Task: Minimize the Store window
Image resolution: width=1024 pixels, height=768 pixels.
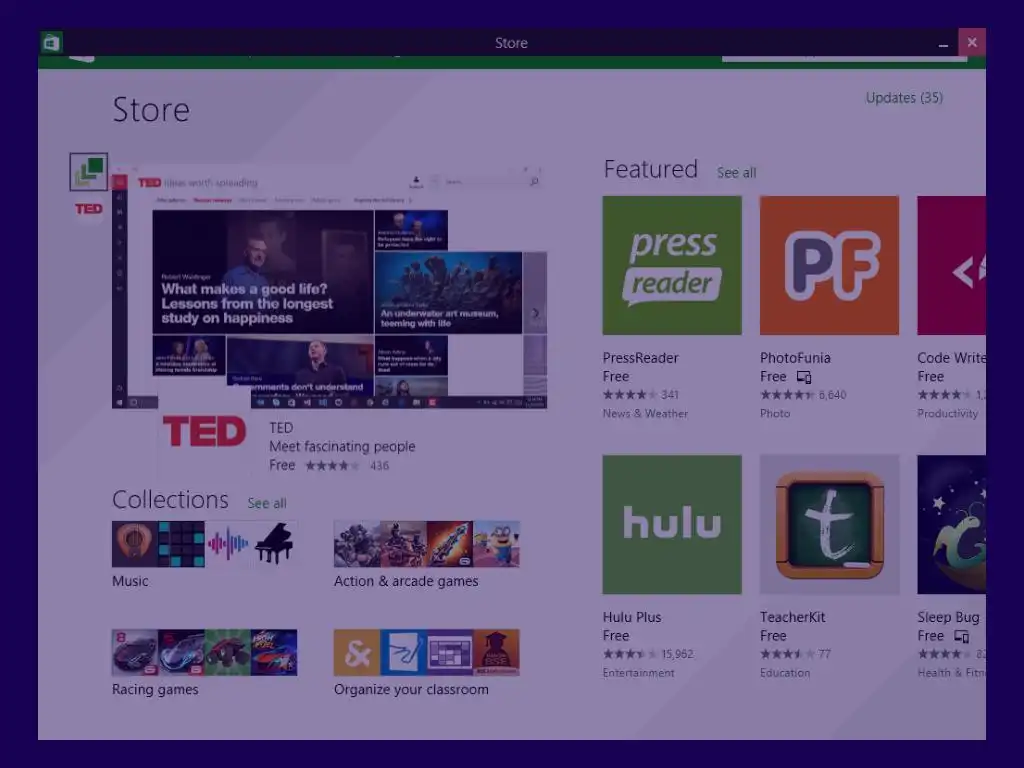Action: tap(943, 43)
